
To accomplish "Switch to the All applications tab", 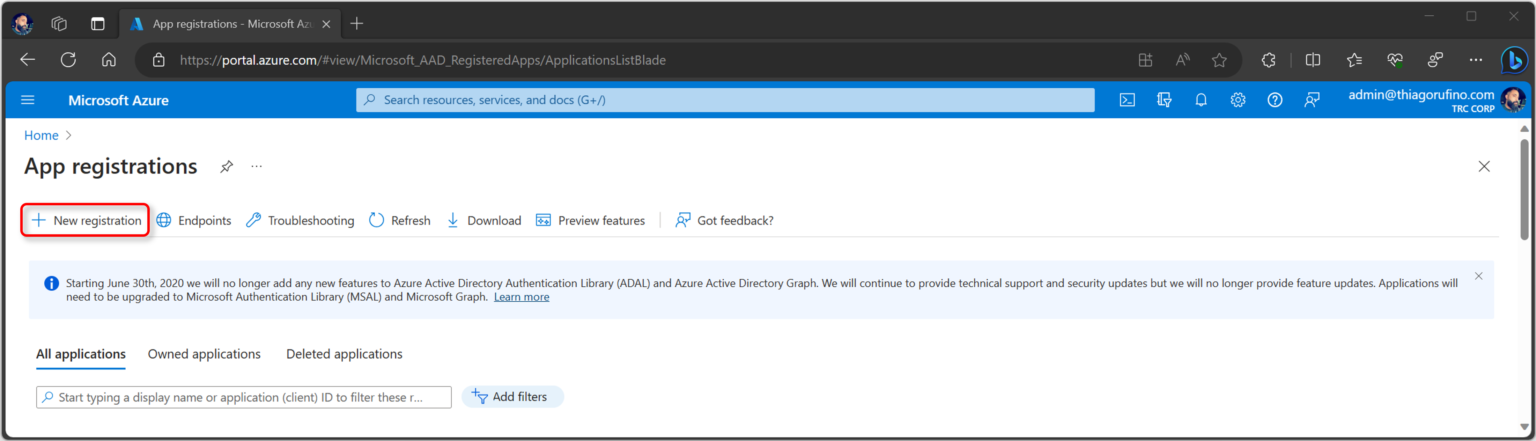I will click(x=81, y=354).
